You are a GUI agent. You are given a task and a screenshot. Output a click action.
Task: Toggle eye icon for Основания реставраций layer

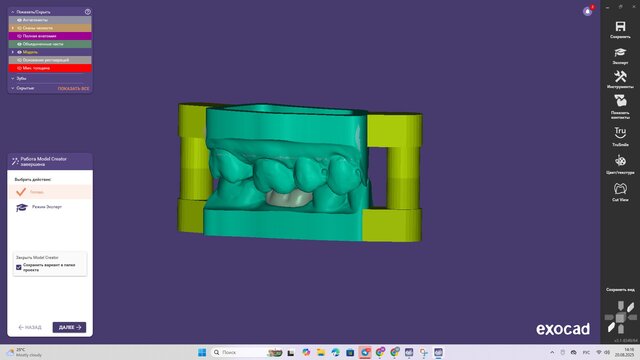point(19,60)
